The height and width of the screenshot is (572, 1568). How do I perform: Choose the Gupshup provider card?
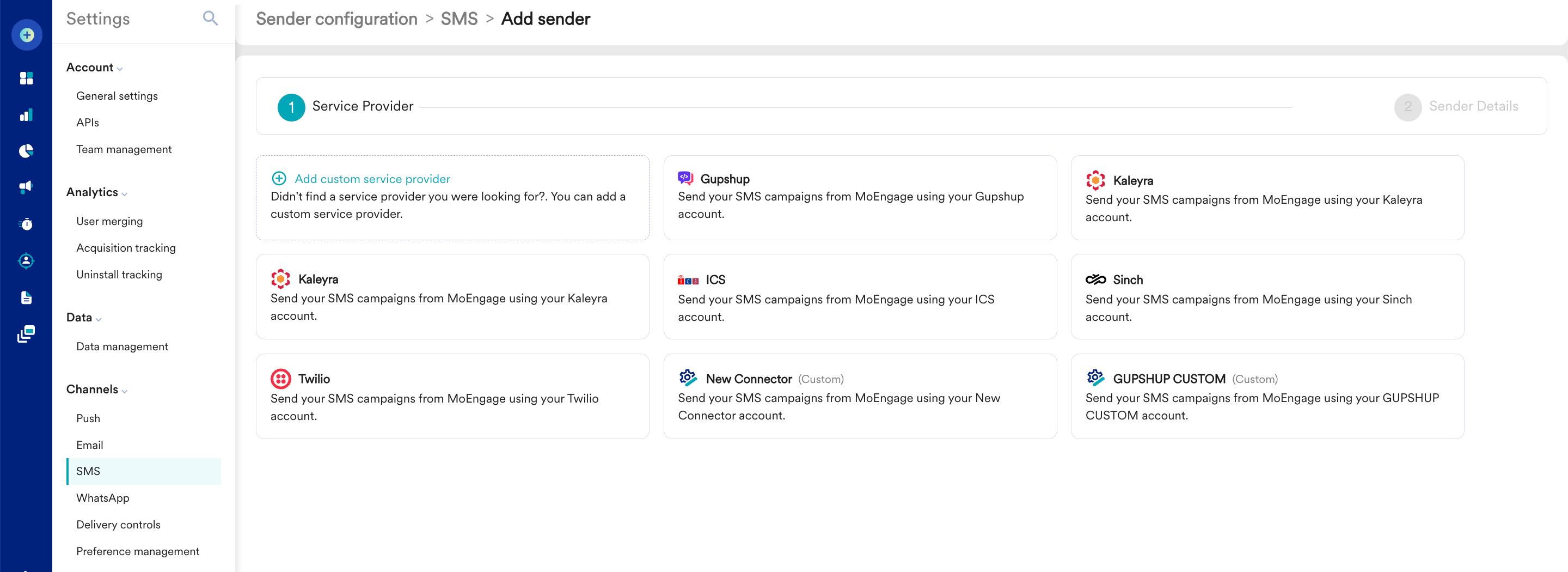pos(860,197)
